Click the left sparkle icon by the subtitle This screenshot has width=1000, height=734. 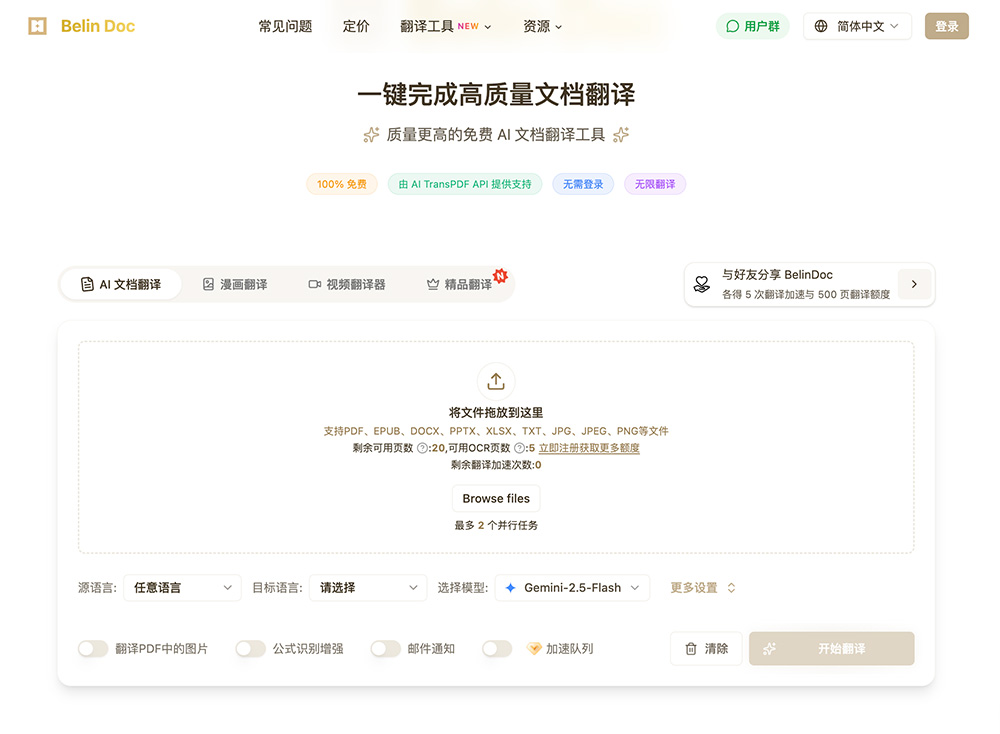(371, 135)
